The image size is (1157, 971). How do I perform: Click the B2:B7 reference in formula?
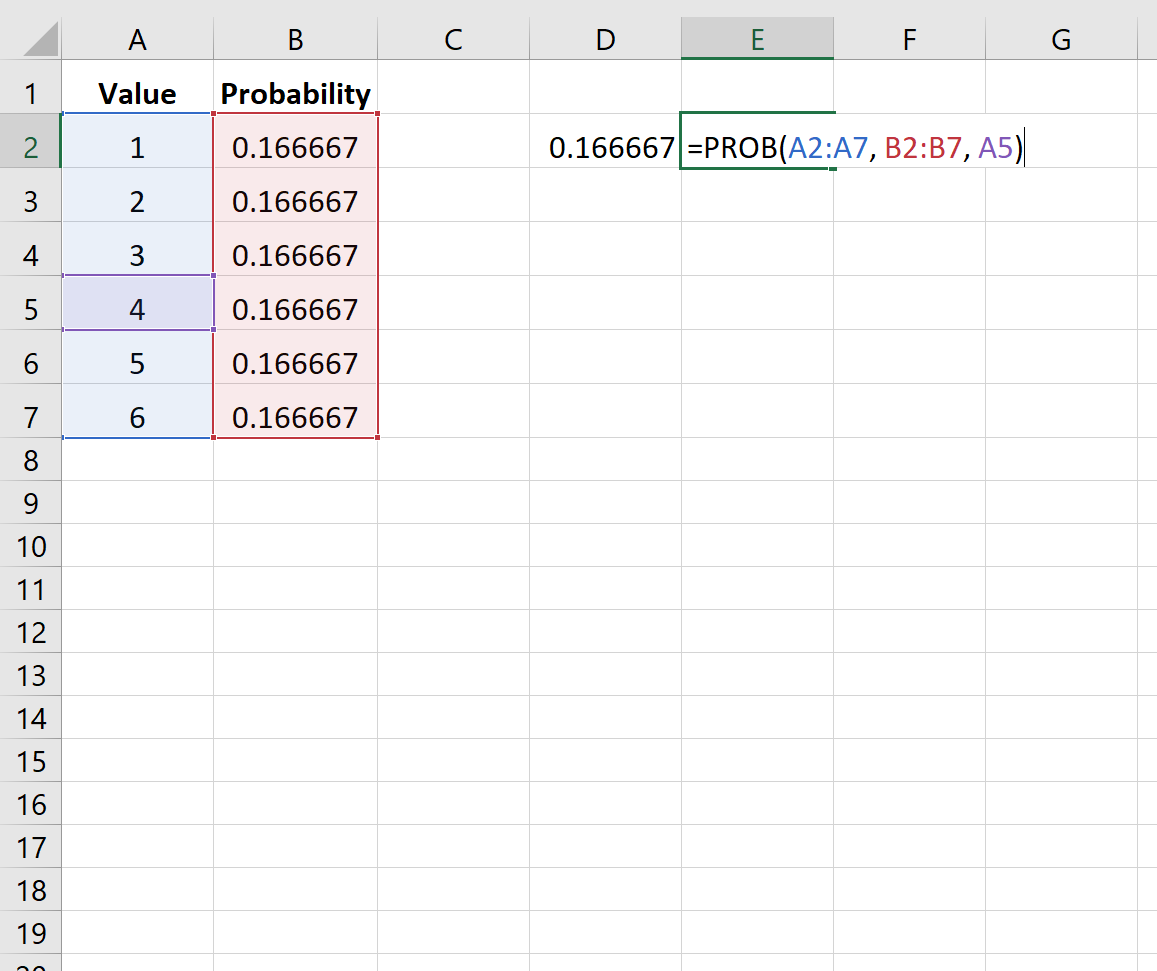click(x=924, y=148)
